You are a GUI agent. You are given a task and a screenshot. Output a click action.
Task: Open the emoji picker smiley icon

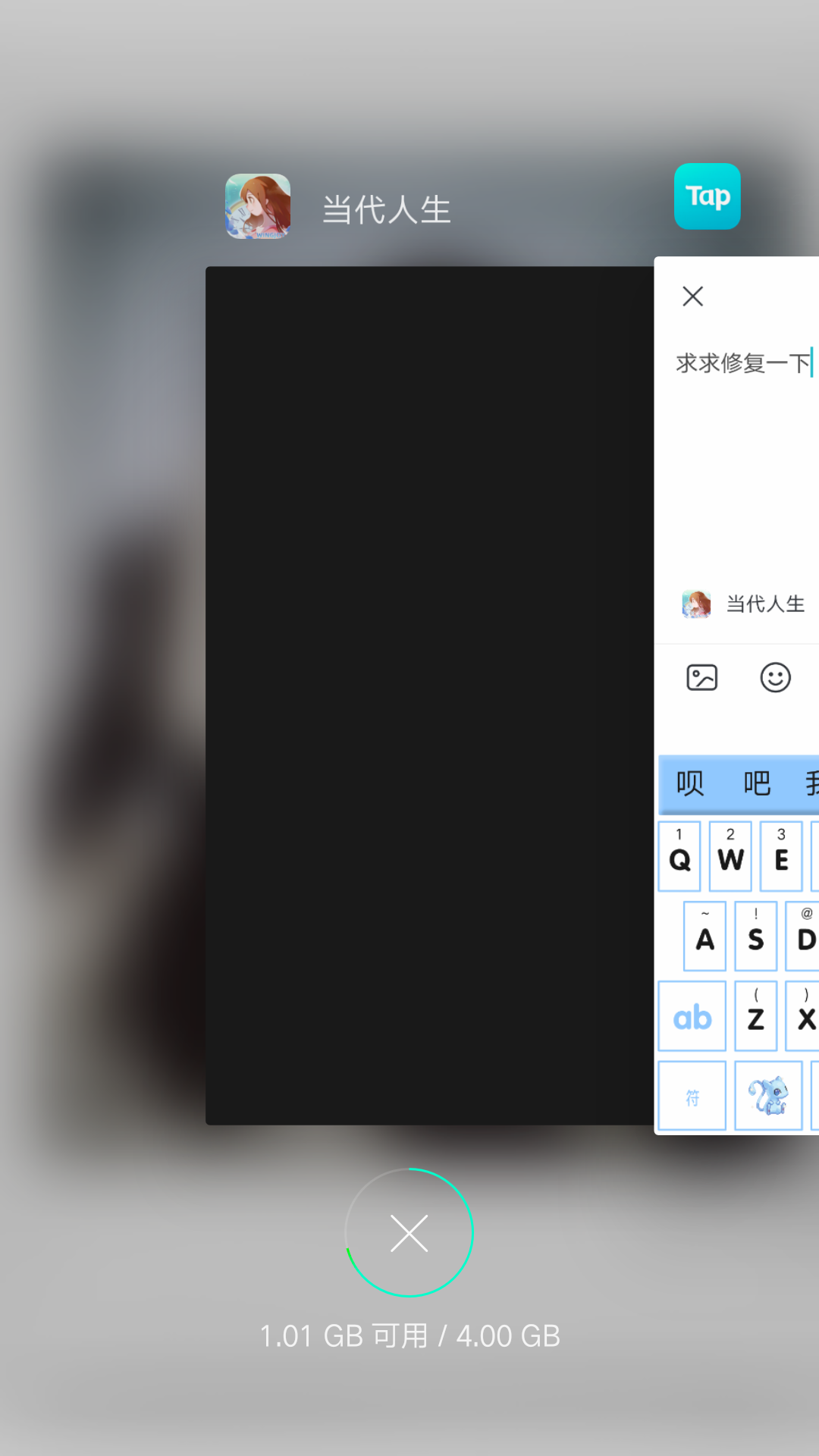click(776, 677)
